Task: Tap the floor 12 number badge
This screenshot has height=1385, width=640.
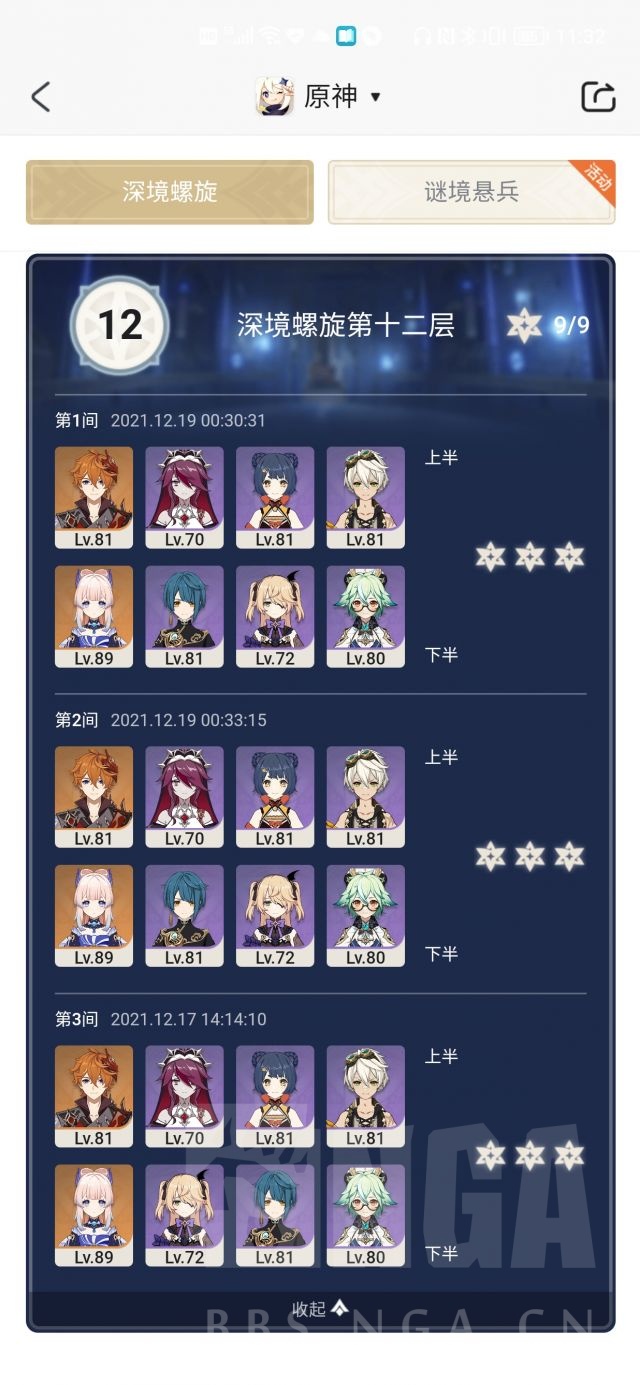Action: (120, 325)
